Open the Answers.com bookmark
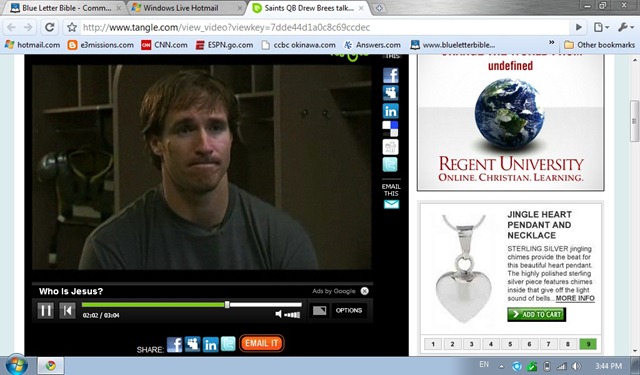640x375 pixels. click(372, 45)
